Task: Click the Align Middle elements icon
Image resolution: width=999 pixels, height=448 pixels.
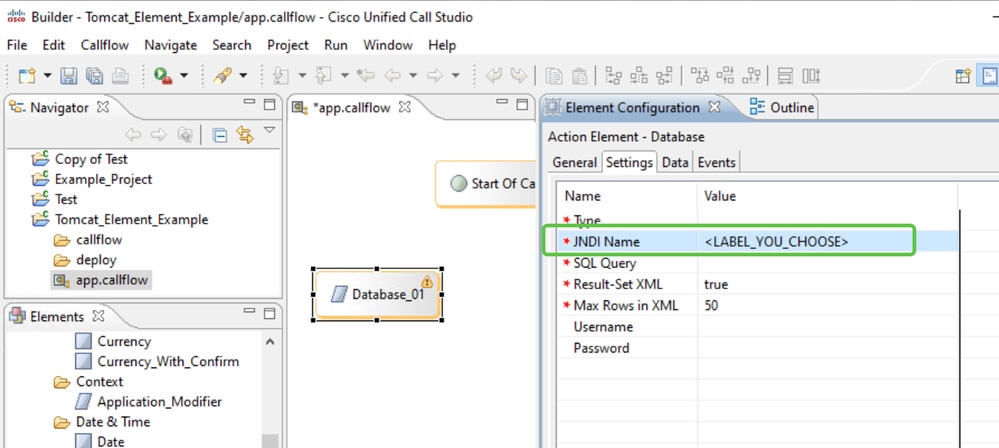Action: click(x=725, y=76)
